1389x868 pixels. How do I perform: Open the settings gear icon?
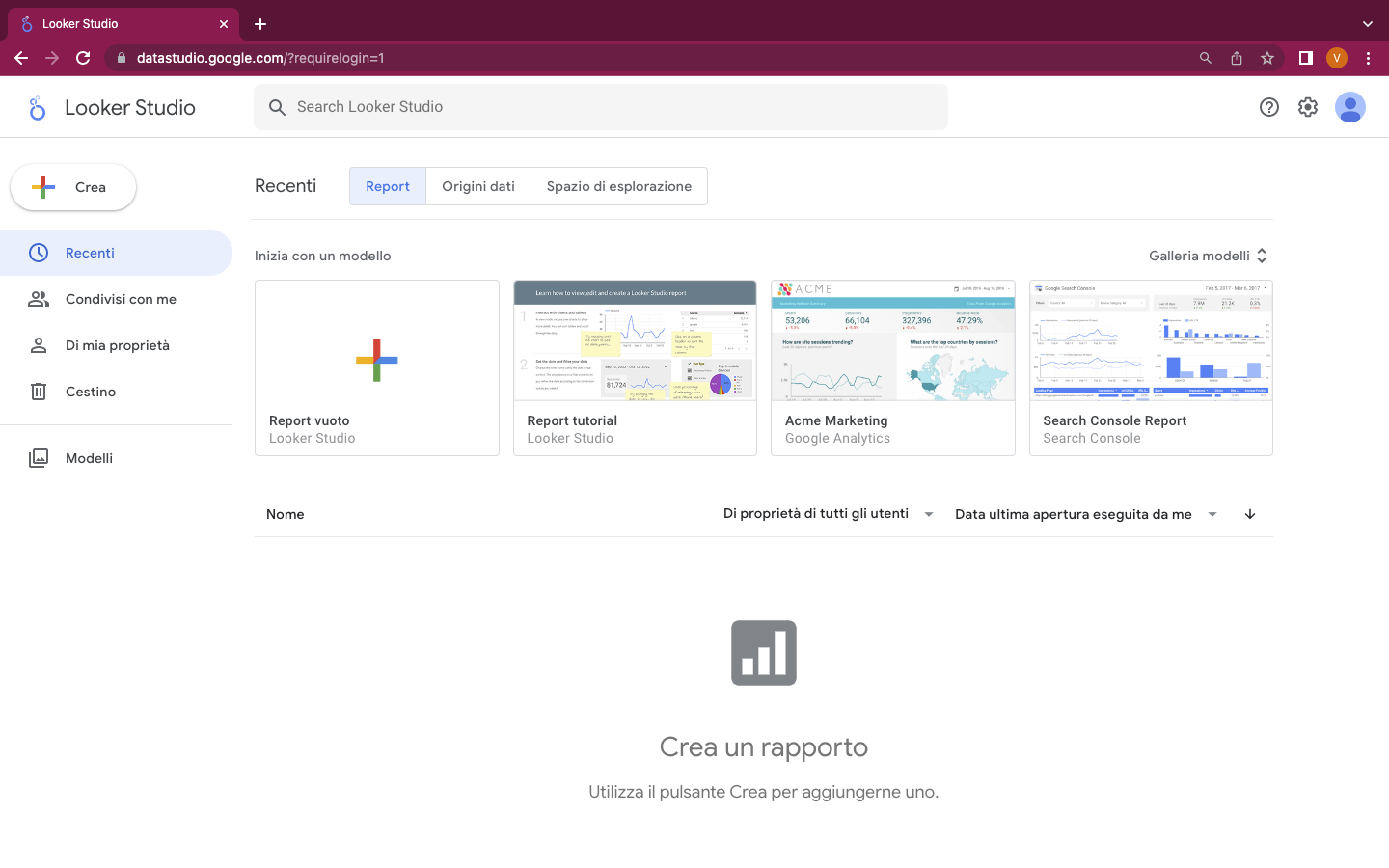click(x=1307, y=107)
